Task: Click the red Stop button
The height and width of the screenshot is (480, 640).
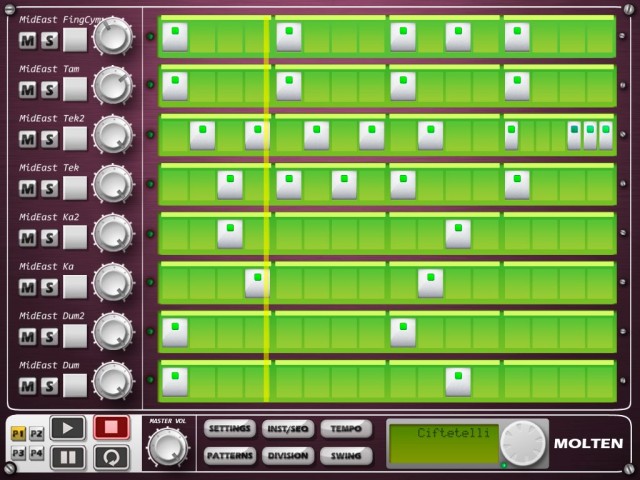Action: [x=112, y=428]
